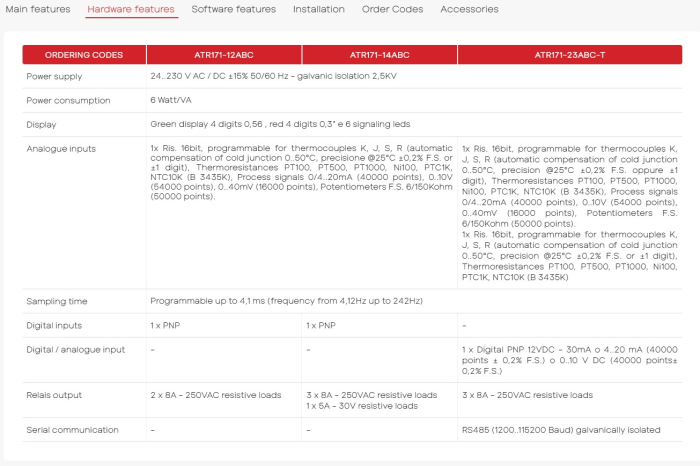This screenshot has width=700, height=466.
Task: Click the ATR171-23ABC-T analogue inputs description text
Action: point(570,213)
